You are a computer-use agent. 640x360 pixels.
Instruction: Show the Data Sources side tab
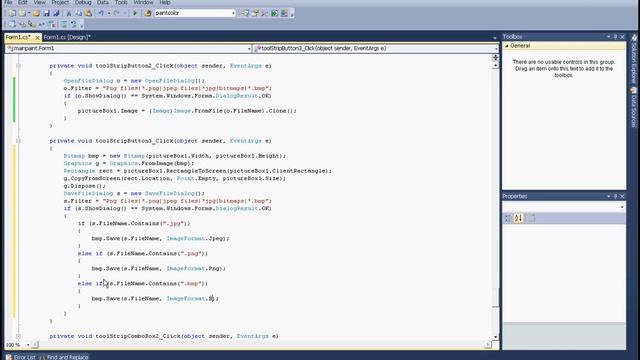coord(634,107)
